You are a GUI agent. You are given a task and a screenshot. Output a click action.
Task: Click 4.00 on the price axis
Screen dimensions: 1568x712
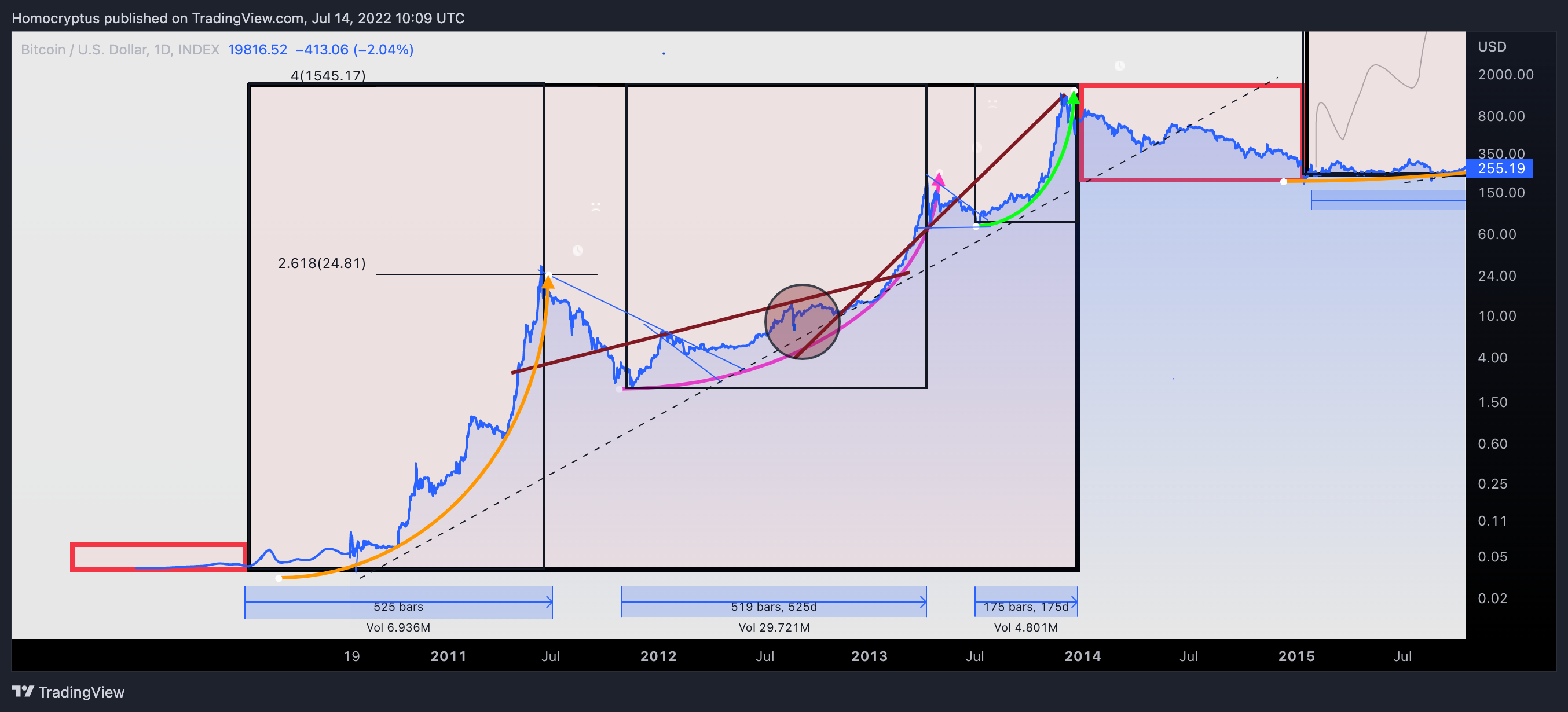(x=1493, y=357)
